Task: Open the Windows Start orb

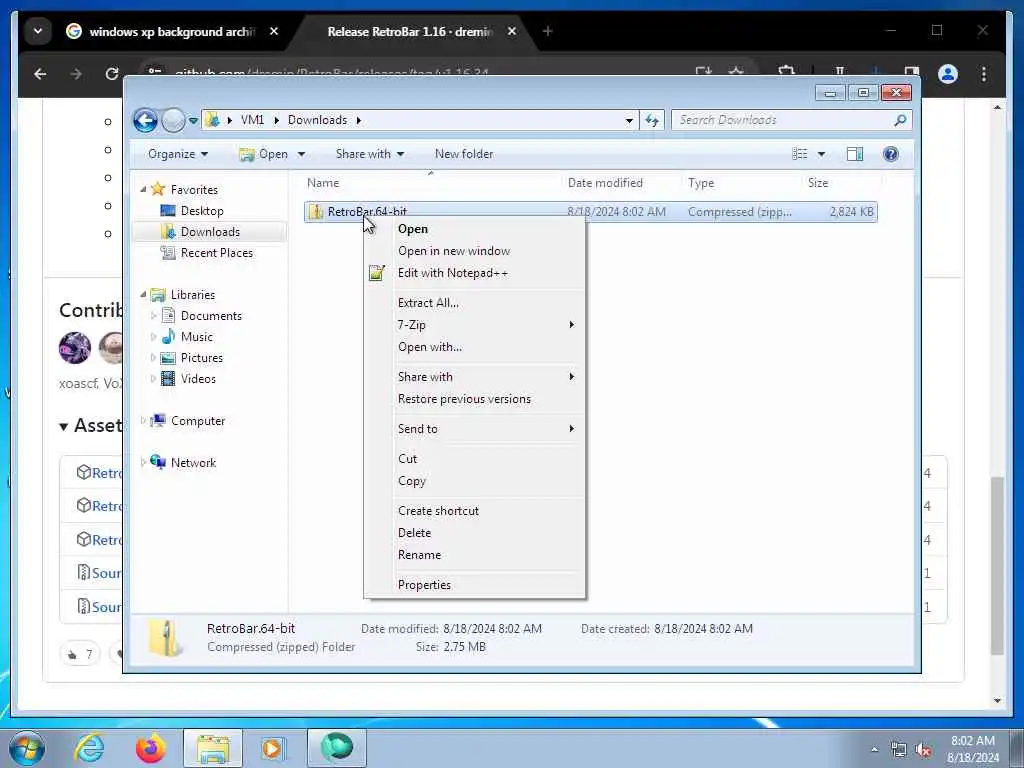Action: [27, 748]
